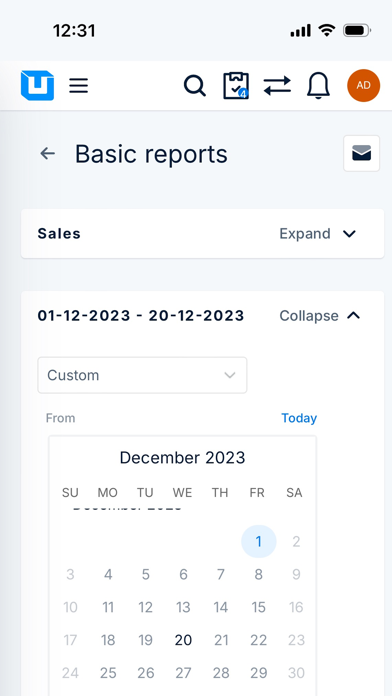
Task: Select December 7 in the calendar
Action: click(x=221, y=574)
